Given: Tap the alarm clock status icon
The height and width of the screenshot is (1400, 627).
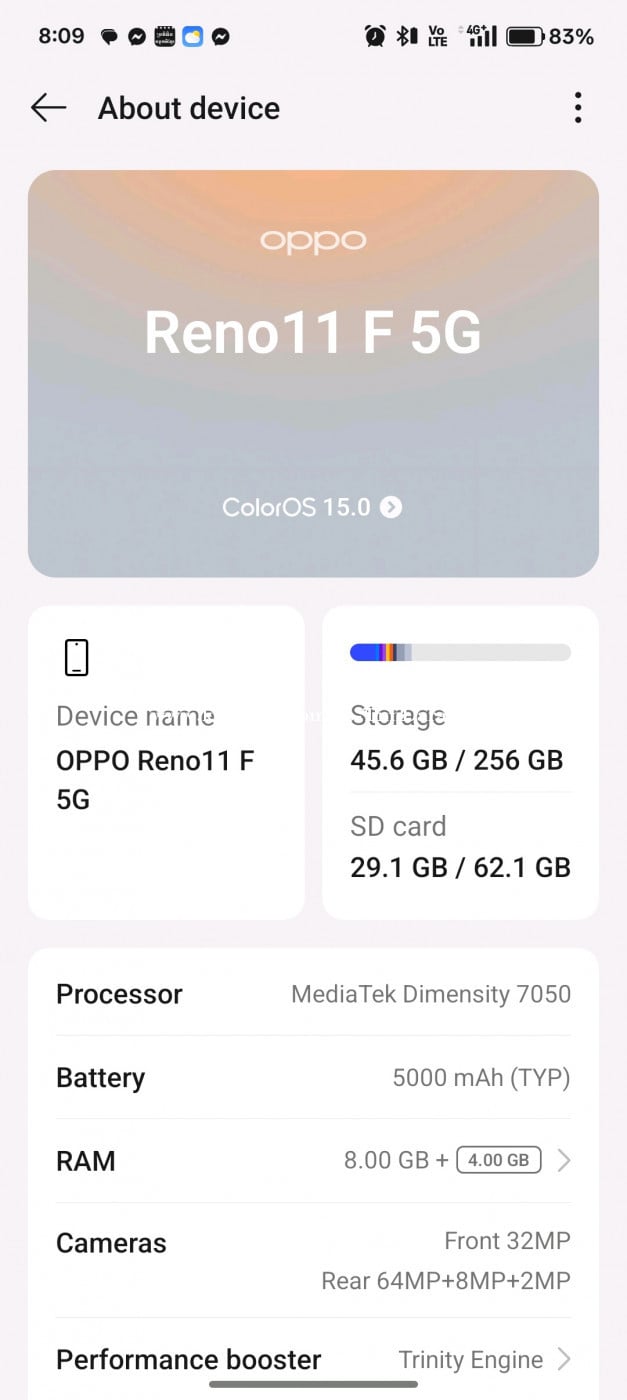Looking at the screenshot, I should coord(375,37).
